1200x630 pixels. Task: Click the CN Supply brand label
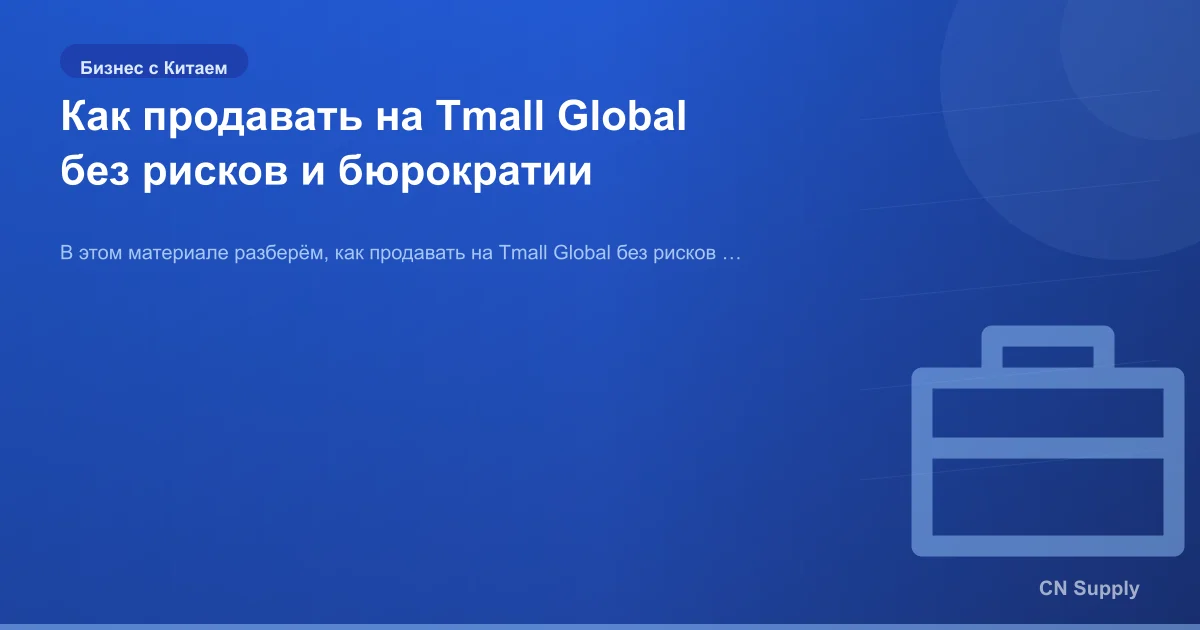coord(1089,588)
